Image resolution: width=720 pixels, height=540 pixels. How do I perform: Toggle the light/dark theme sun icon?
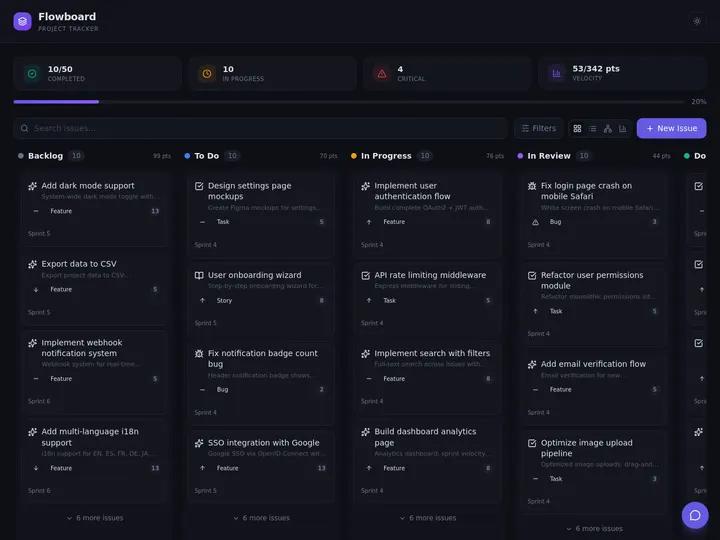[697, 21]
